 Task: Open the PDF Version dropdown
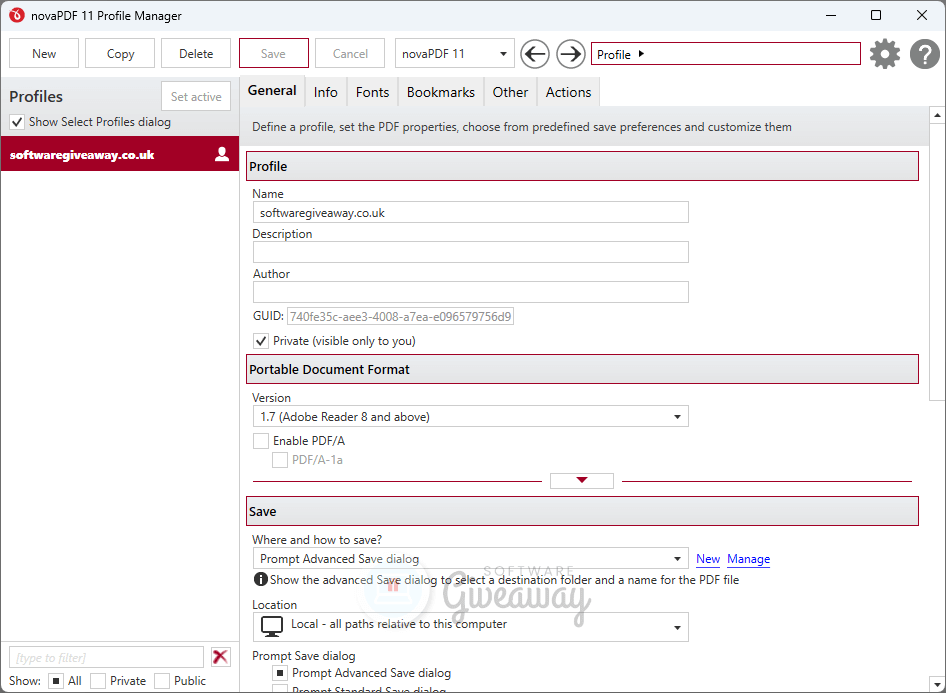(x=470, y=417)
